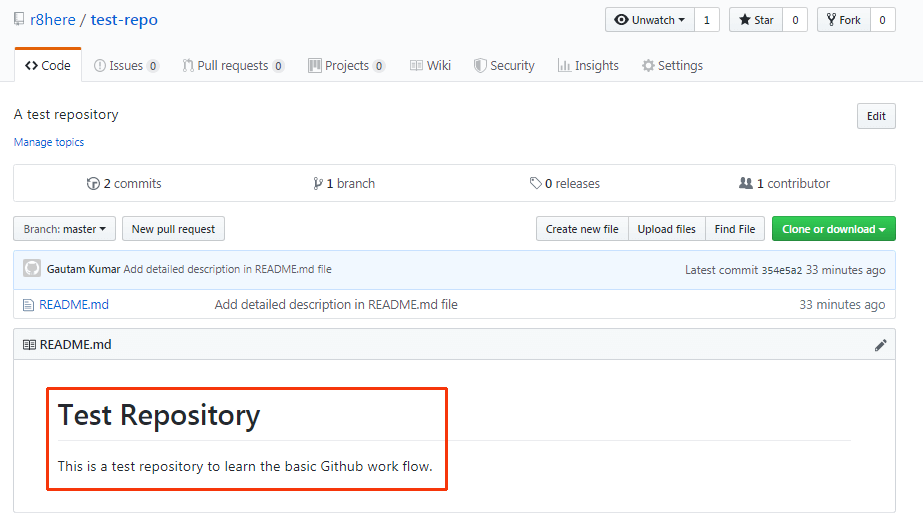This screenshot has height=523, width=923.
Task: Switch to the Code tab
Action: [48, 65]
